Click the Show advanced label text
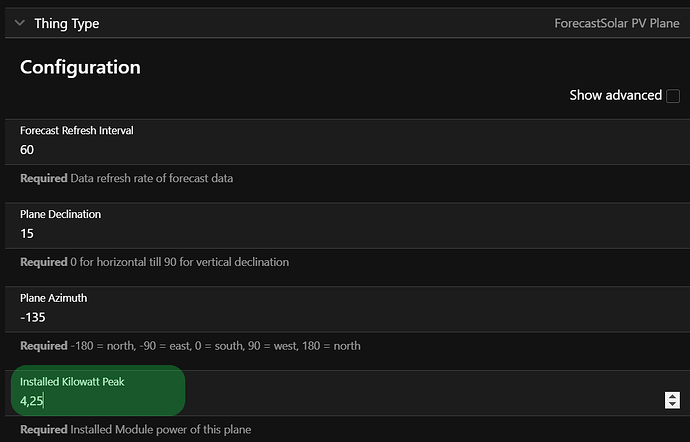The image size is (690, 442). [615, 95]
